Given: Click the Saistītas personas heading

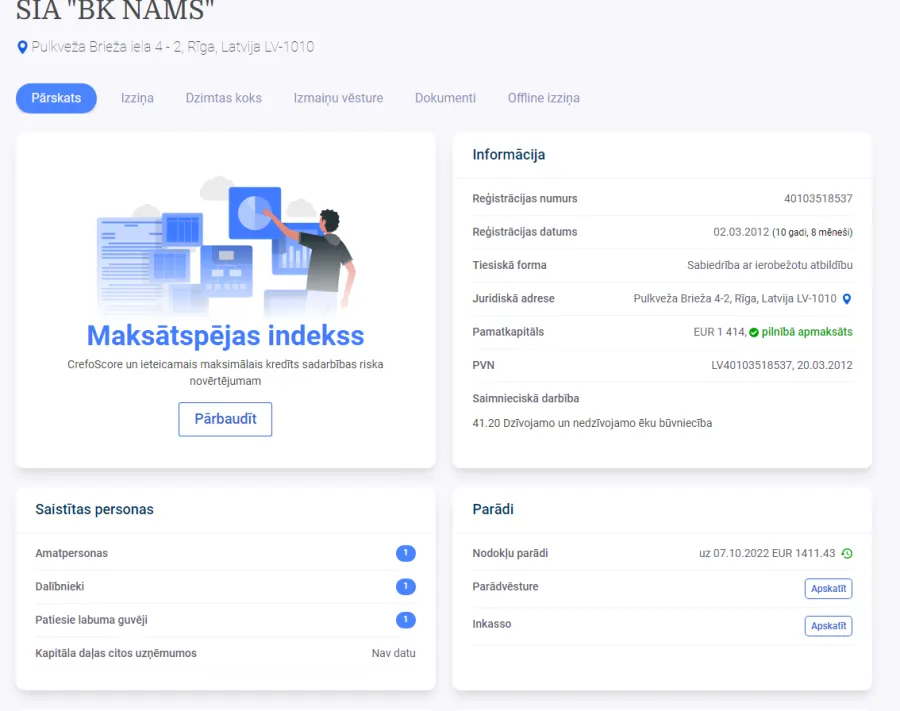Looking at the screenshot, I should pos(94,509).
